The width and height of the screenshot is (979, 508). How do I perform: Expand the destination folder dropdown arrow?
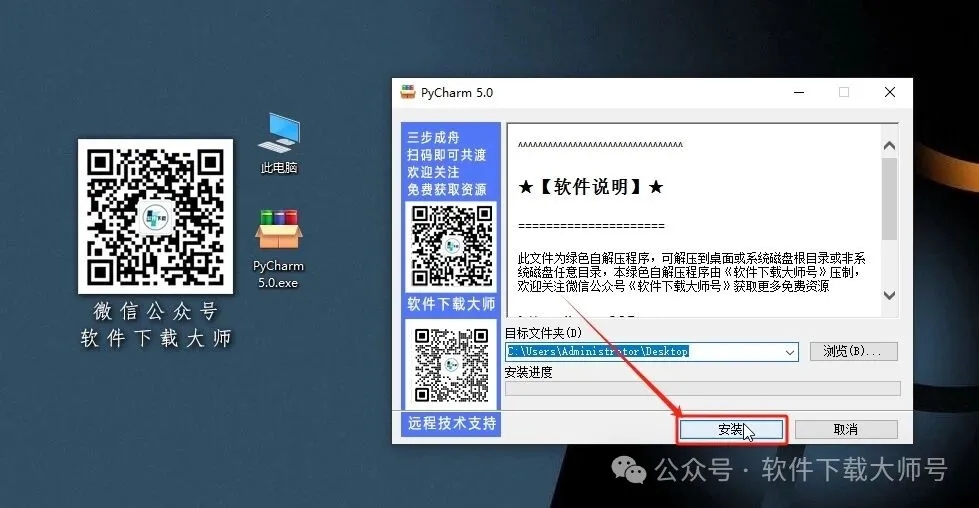(790, 352)
